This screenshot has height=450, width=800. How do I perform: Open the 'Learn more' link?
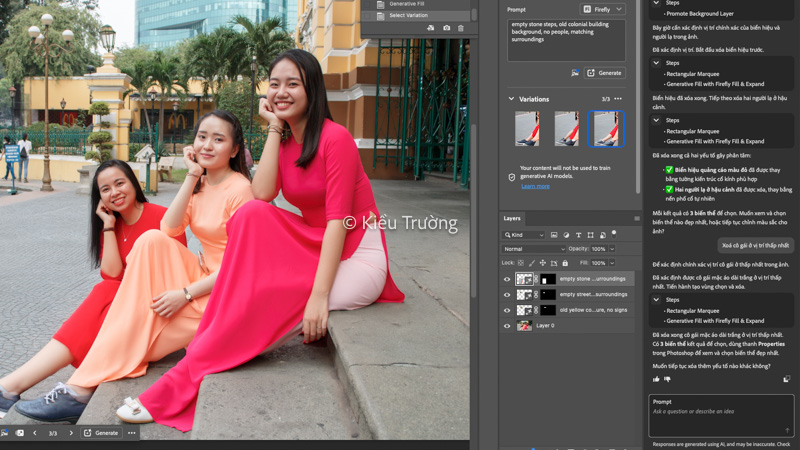[535, 186]
